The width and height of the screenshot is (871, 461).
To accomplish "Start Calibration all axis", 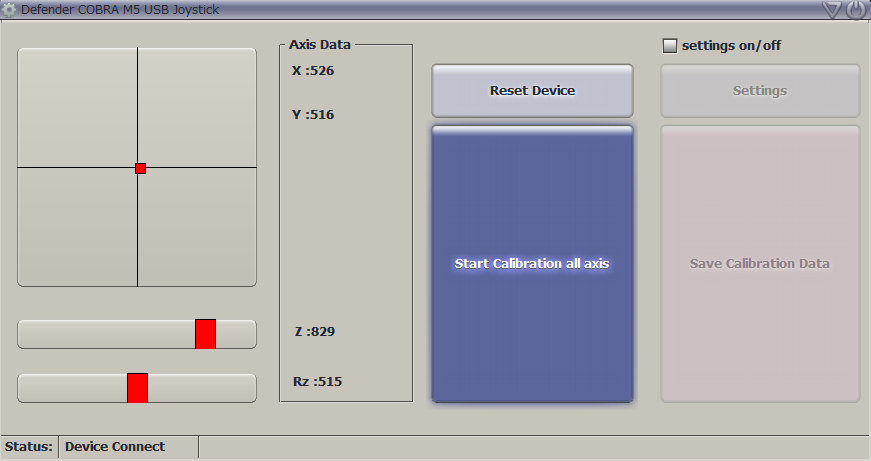I will [x=532, y=264].
